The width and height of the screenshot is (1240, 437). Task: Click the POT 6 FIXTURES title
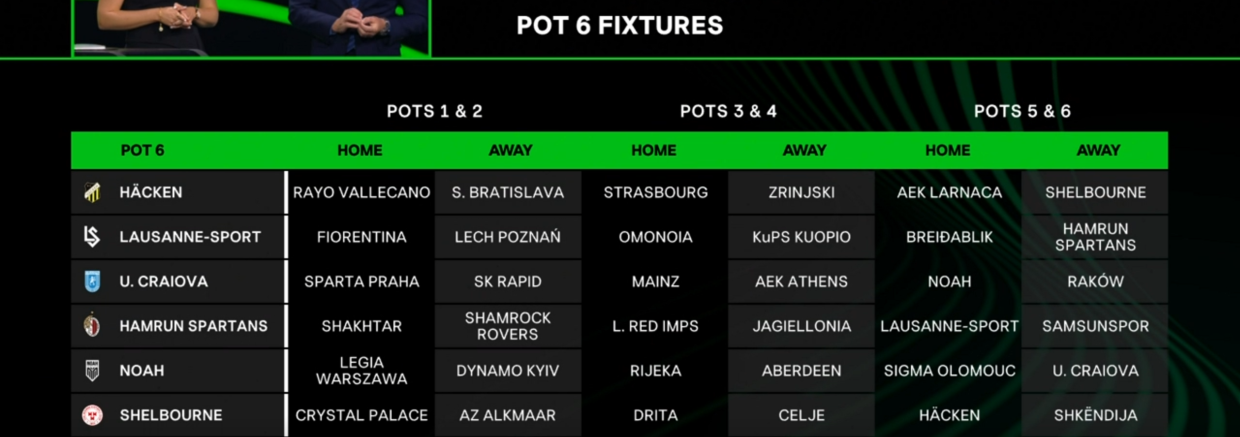[619, 26]
